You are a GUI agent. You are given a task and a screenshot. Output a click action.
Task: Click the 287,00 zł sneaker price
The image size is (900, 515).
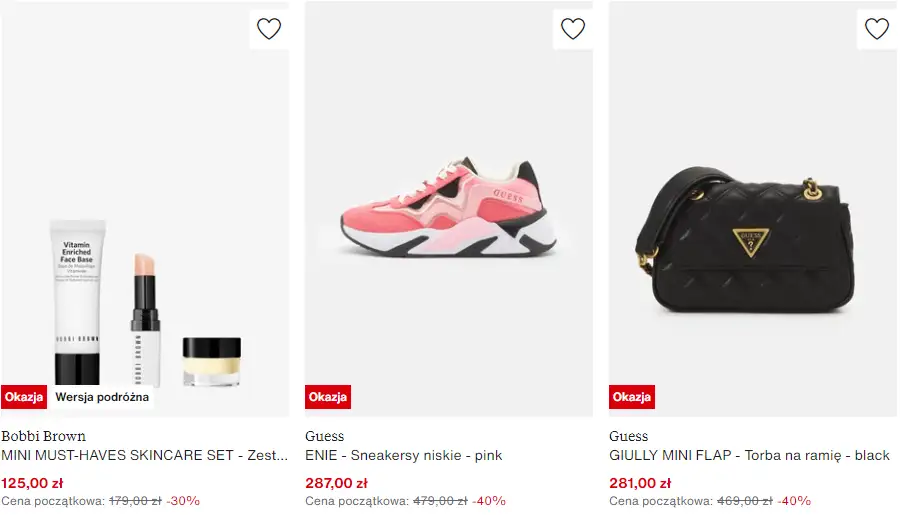pyautogui.click(x=336, y=482)
